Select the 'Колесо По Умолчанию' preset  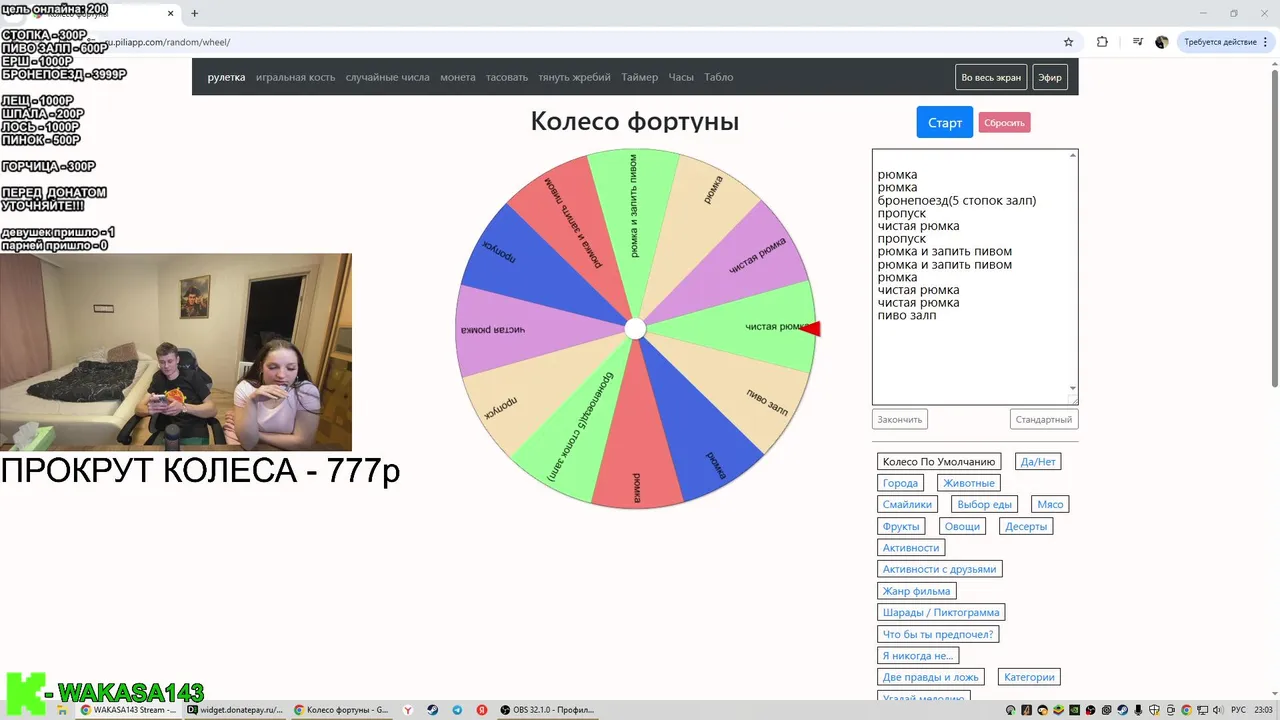click(939, 461)
